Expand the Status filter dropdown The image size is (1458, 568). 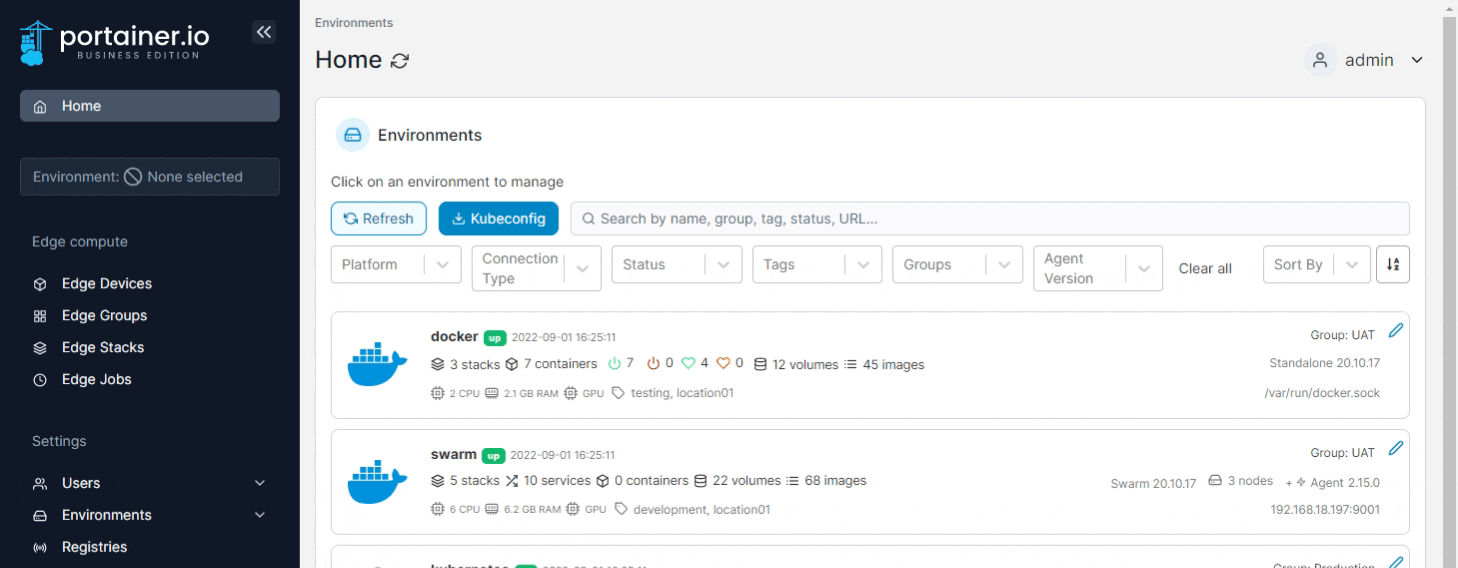[x=676, y=265]
